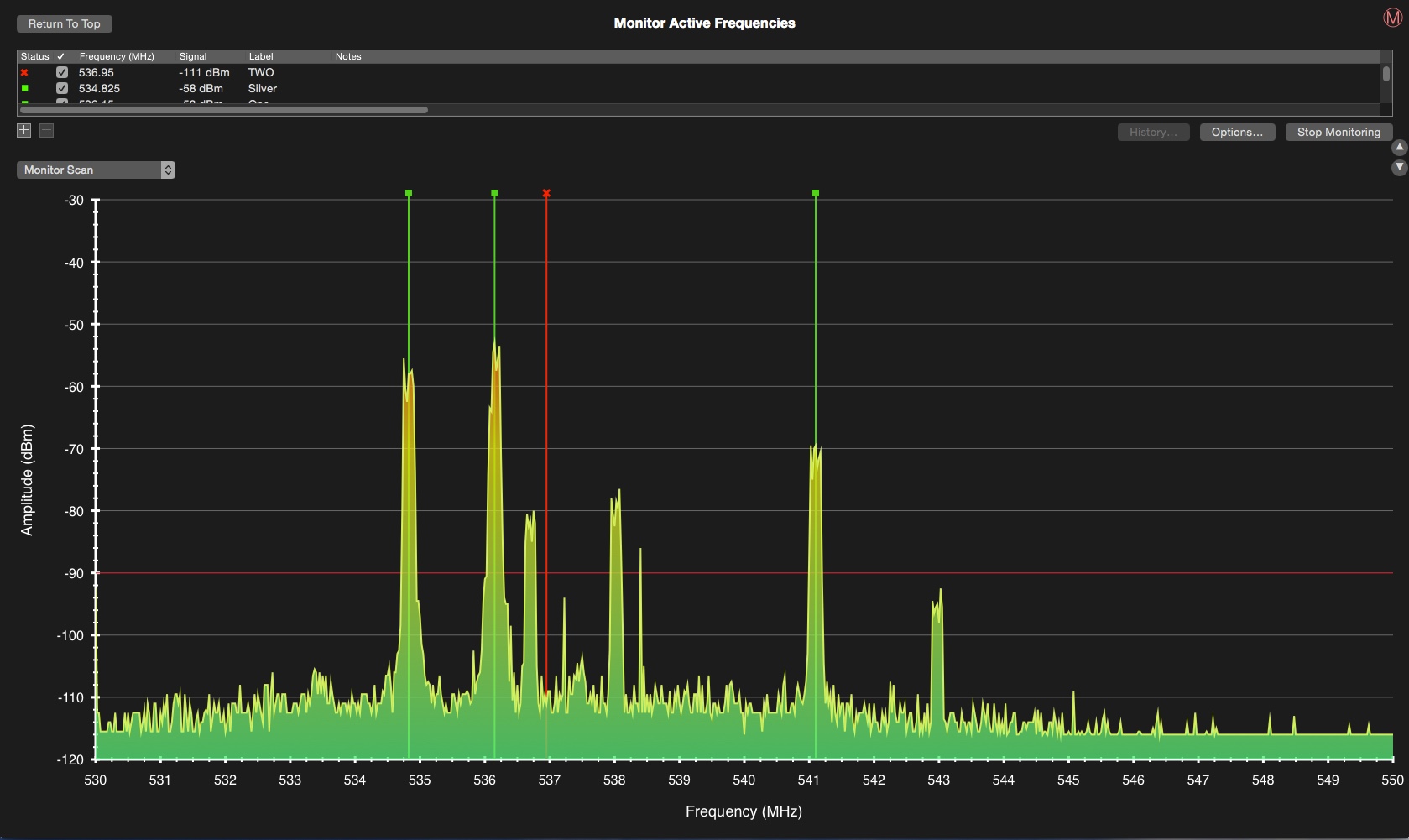Click the checkmark column header icon
This screenshot has width=1409, height=840.
[61, 56]
